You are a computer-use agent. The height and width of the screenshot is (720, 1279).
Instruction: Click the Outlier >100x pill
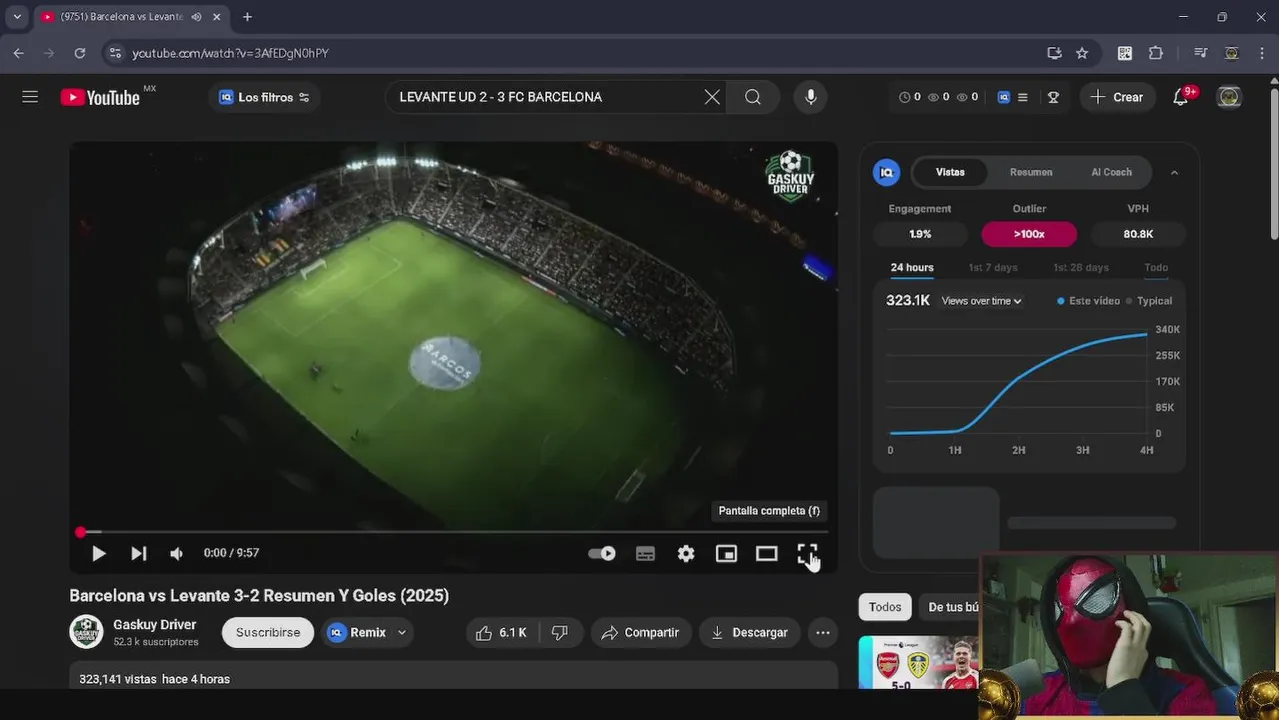click(1029, 234)
